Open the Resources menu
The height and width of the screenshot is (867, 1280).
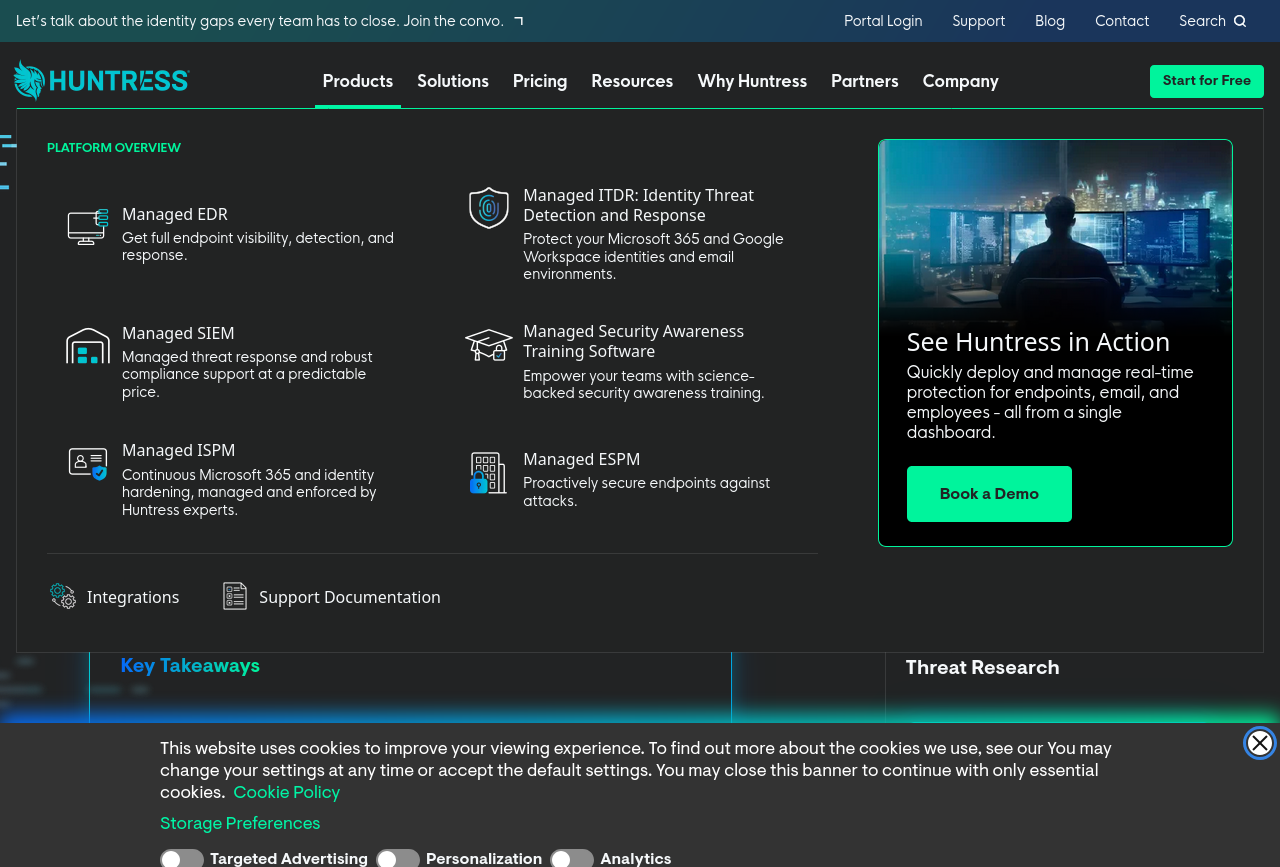[632, 82]
